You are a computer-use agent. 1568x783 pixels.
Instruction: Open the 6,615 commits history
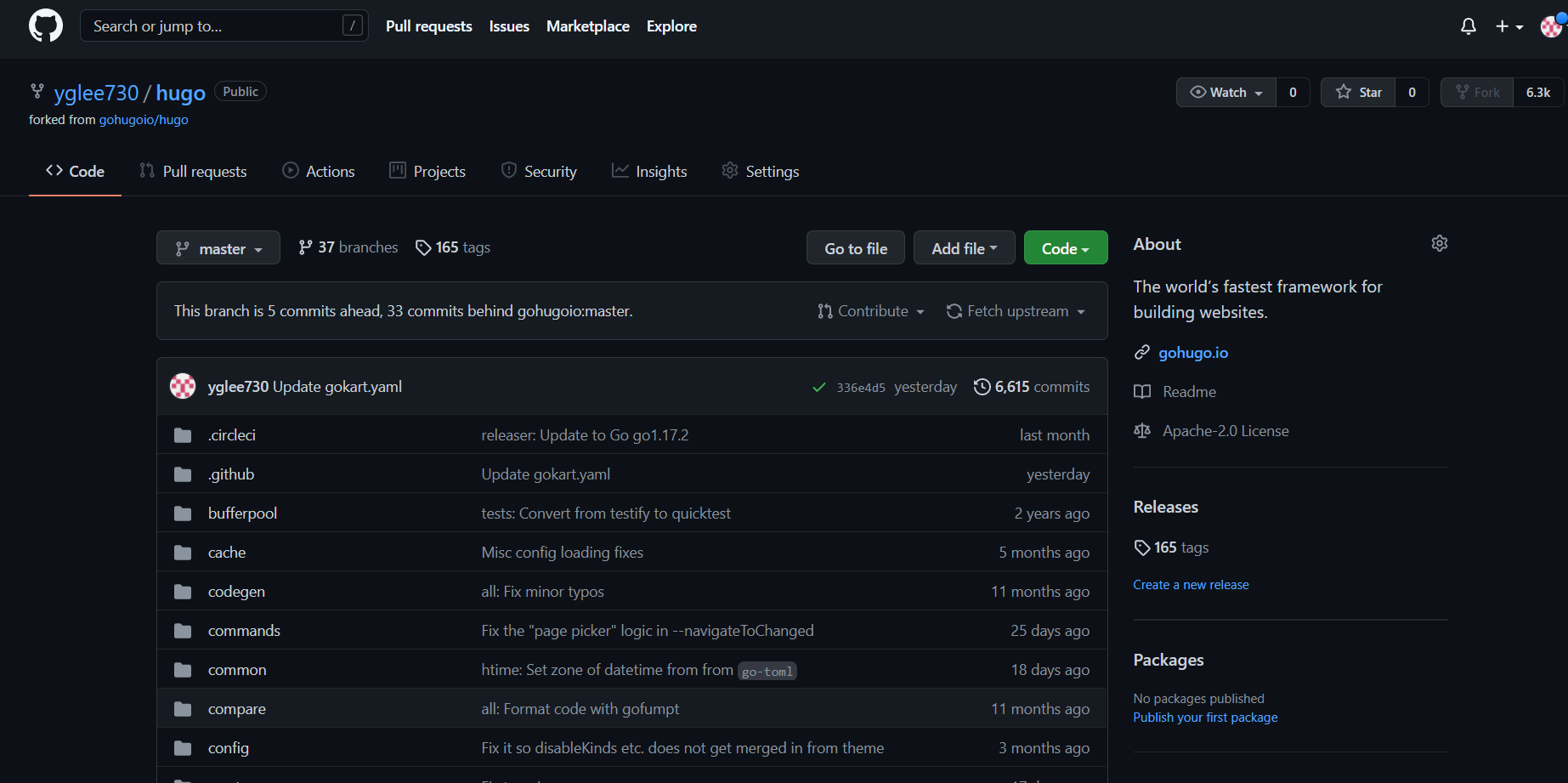click(1032, 387)
